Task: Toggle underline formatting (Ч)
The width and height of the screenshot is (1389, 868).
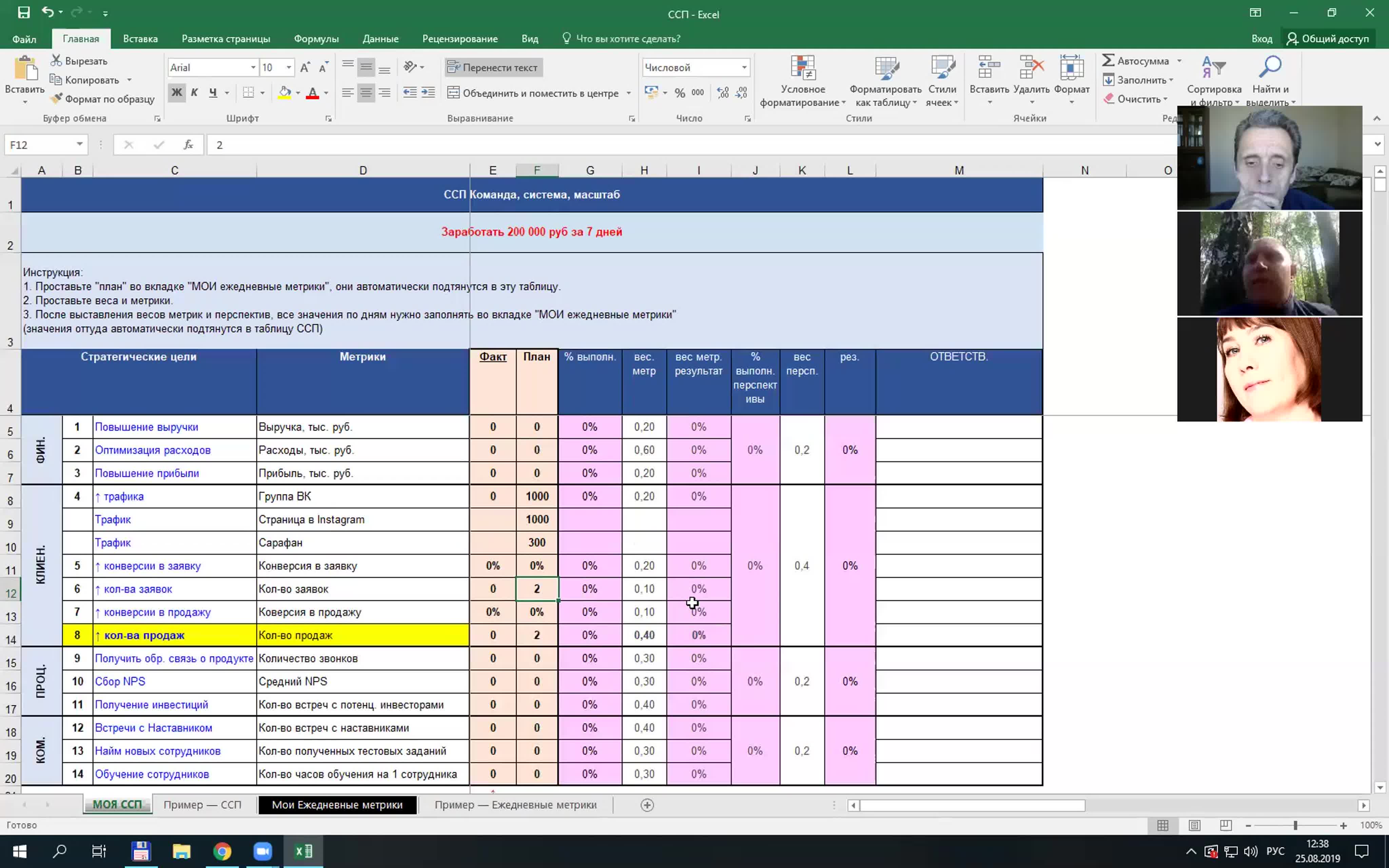Action: pos(213,93)
